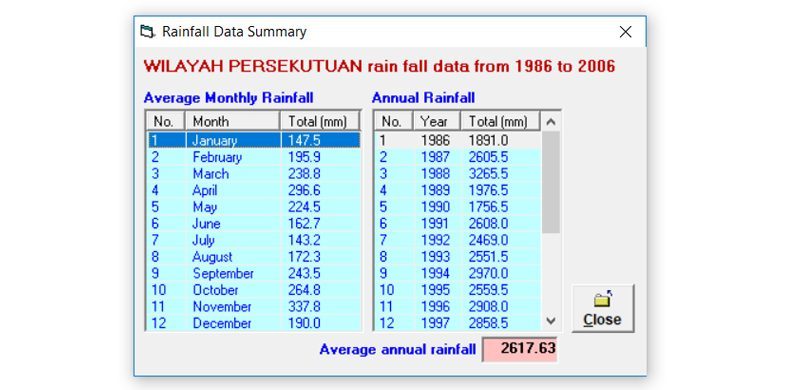
Task: Select the highlighted January row
Action: [x=254, y=140]
